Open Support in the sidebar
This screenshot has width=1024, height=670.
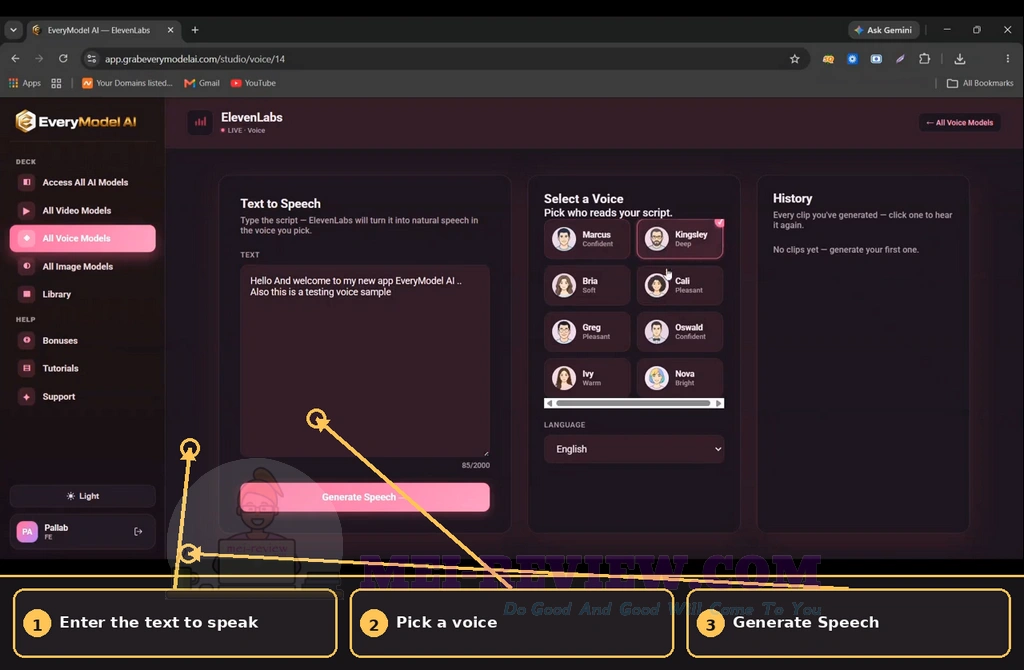click(83, 396)
